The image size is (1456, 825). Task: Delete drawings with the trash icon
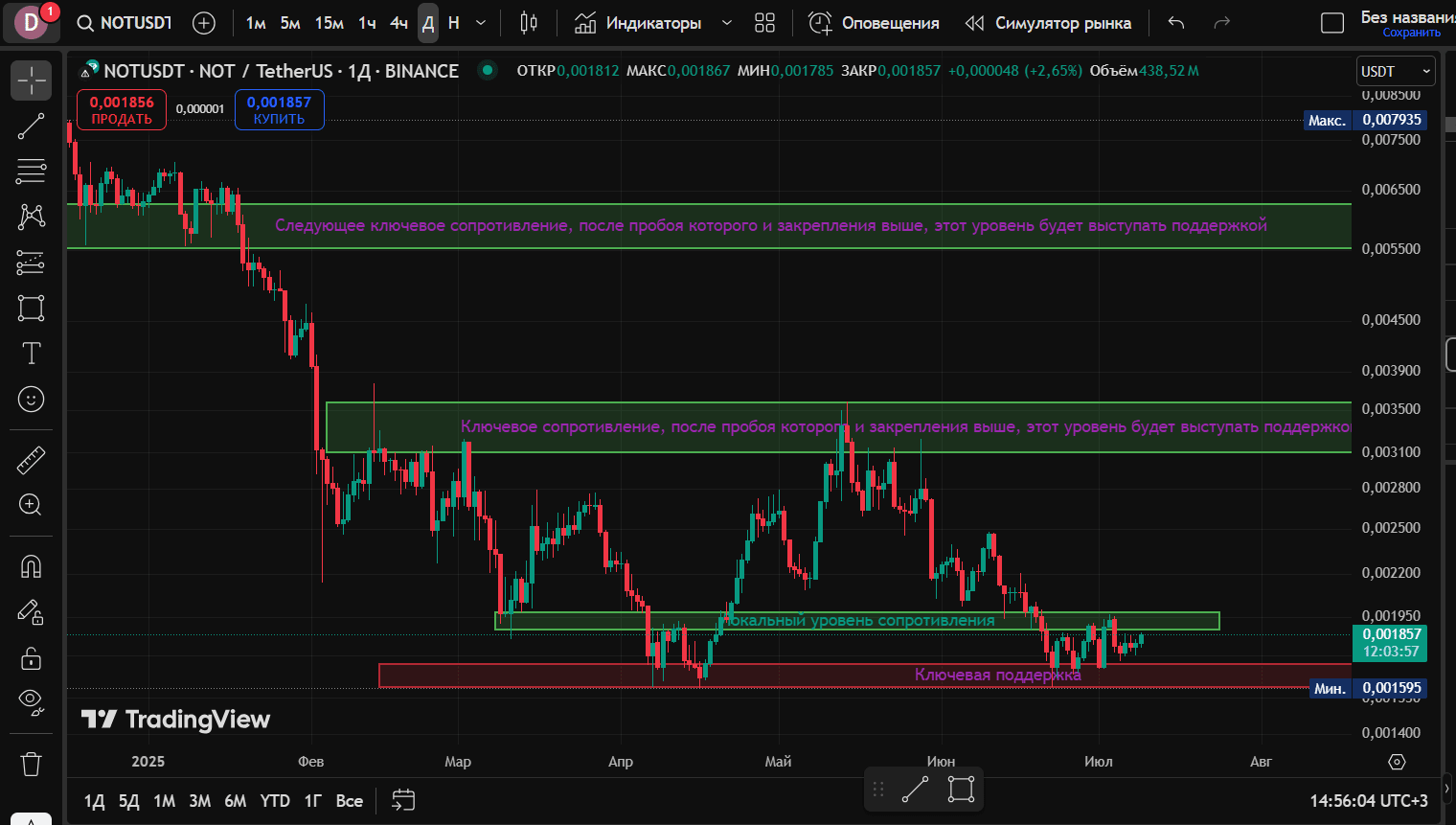tap(31, 764)
